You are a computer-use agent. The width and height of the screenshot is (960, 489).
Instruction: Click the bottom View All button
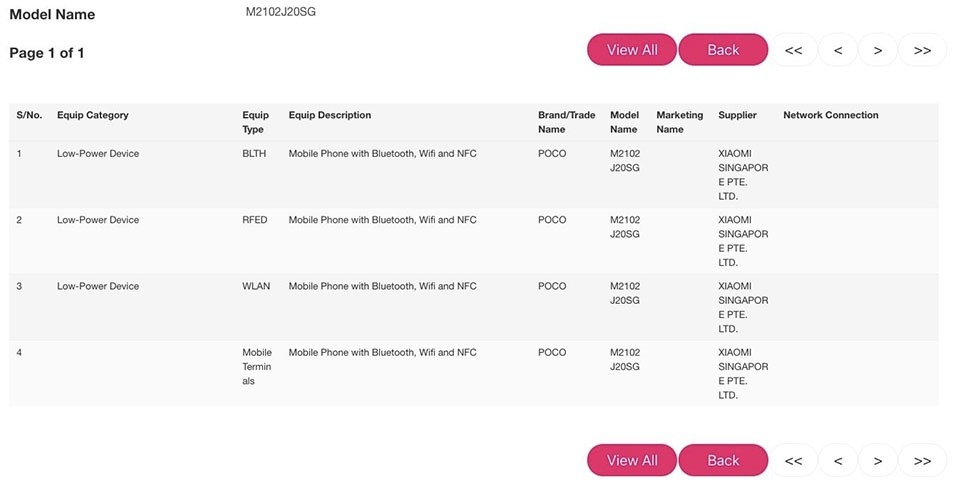click(632, 460)
